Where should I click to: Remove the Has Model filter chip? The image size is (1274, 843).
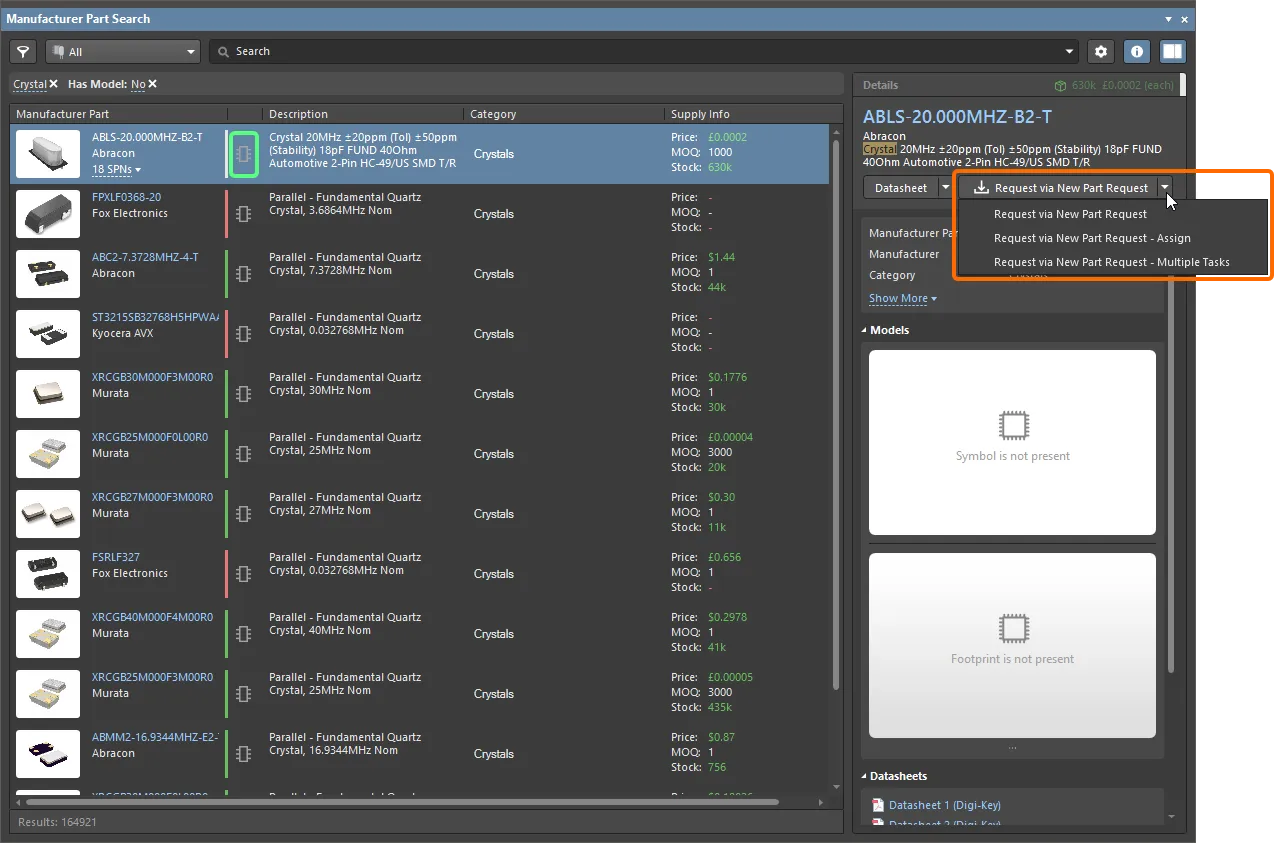153,85
